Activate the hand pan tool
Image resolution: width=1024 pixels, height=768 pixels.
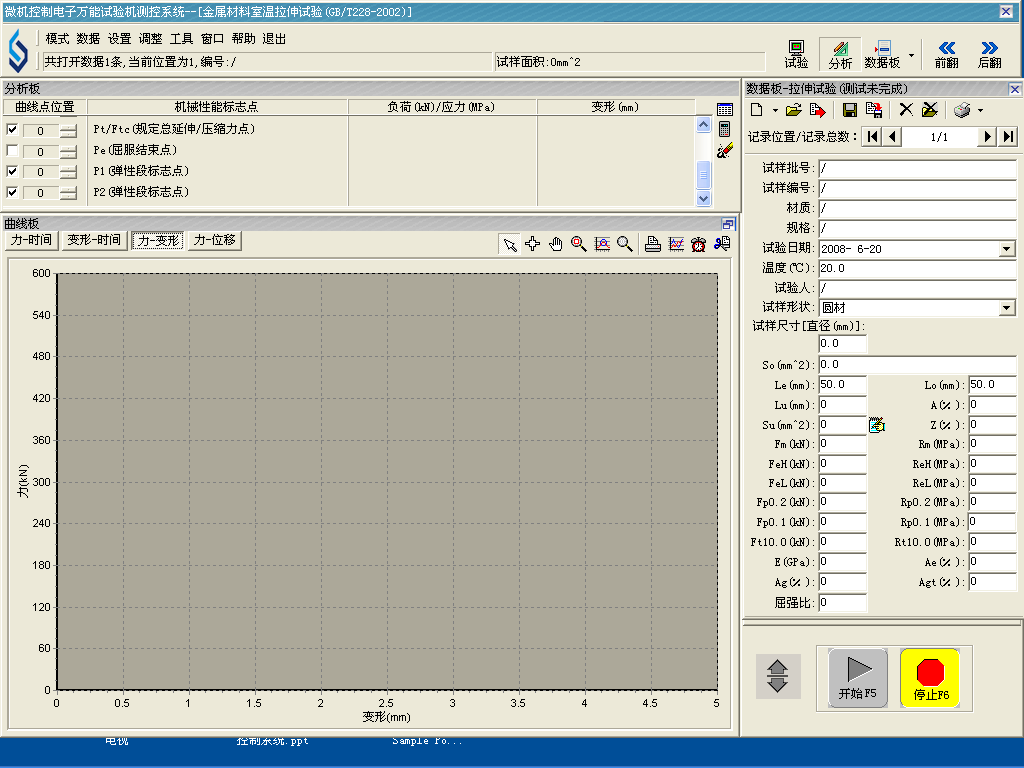556,243
